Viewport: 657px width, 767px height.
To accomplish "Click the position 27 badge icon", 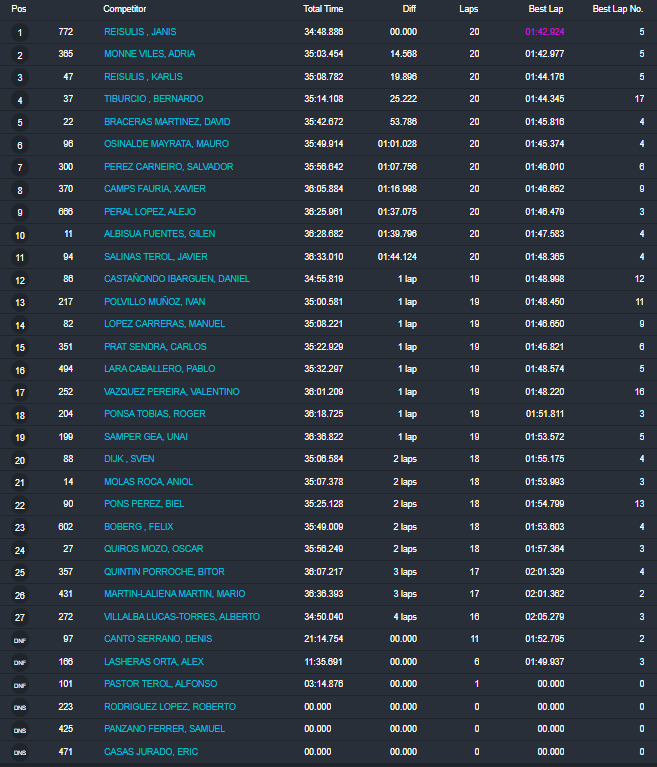I will pyautogui.click(x=20, y=617).
